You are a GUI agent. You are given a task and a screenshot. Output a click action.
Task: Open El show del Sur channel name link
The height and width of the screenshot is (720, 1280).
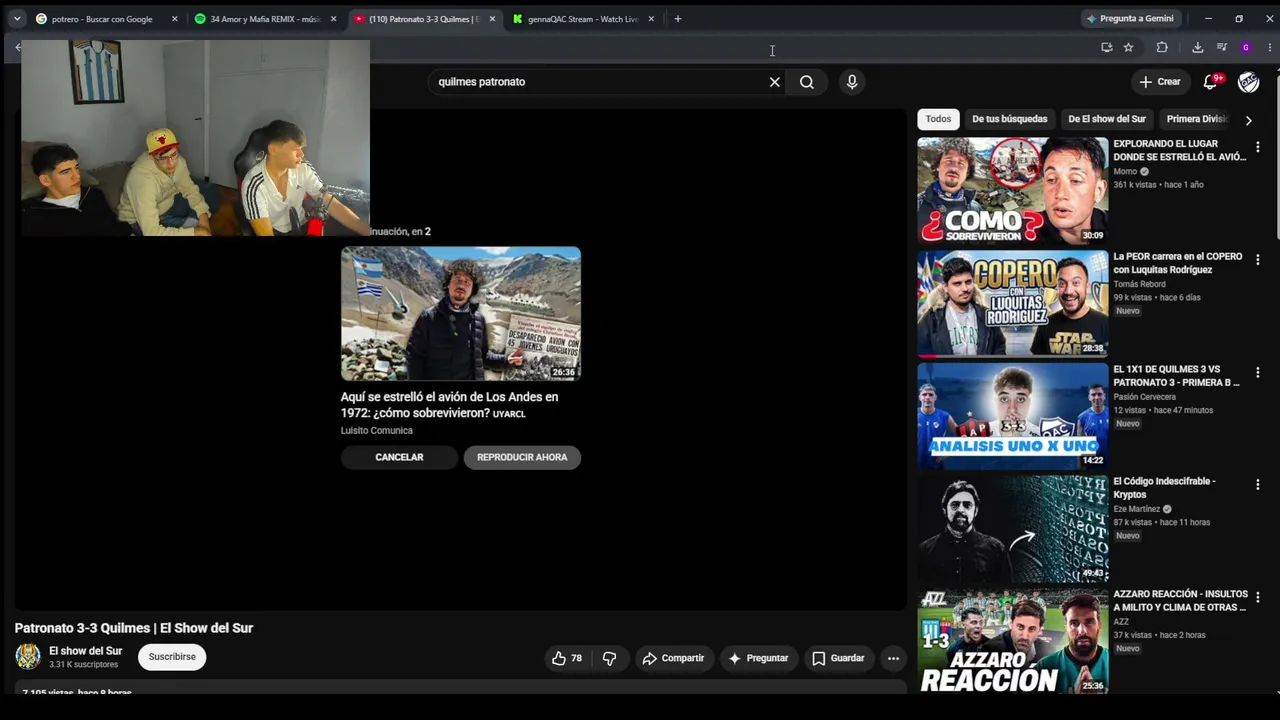86,651
